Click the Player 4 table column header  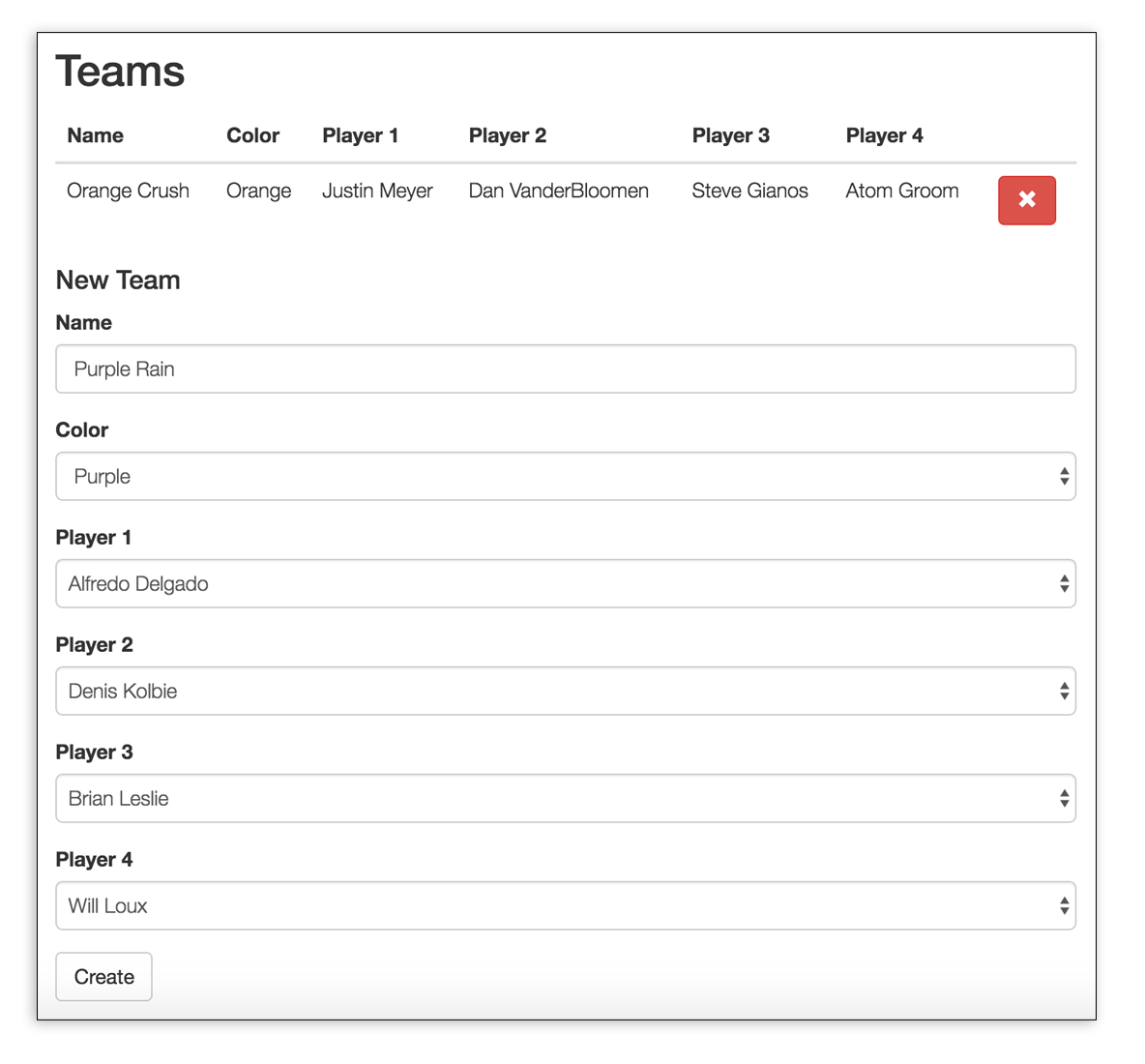884,136
